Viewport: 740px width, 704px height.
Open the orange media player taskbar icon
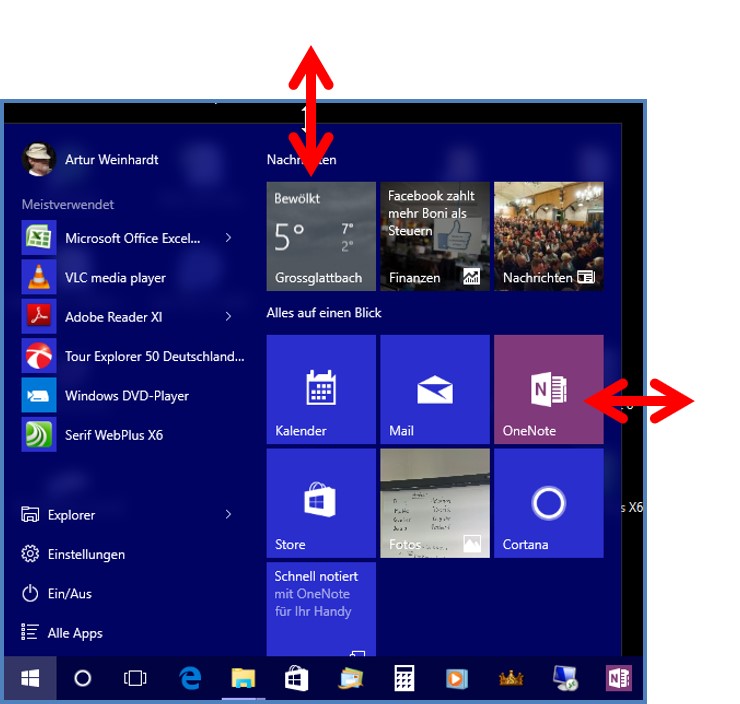[x=457, y=679]
